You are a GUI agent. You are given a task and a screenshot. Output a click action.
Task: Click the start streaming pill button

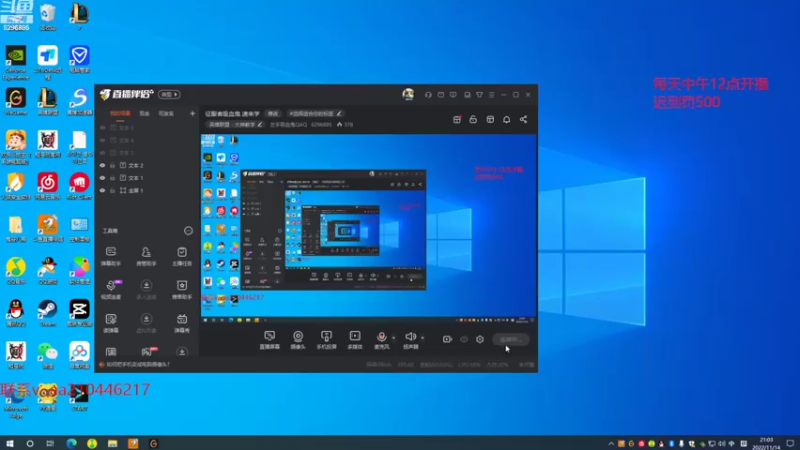tap(511, 339)
